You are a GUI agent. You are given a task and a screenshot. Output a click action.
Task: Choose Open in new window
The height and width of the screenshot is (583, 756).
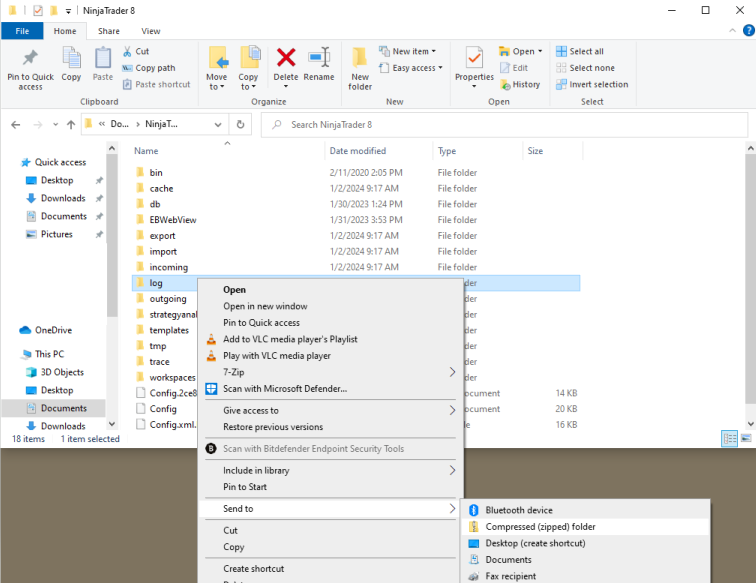(x=330, y=306)
